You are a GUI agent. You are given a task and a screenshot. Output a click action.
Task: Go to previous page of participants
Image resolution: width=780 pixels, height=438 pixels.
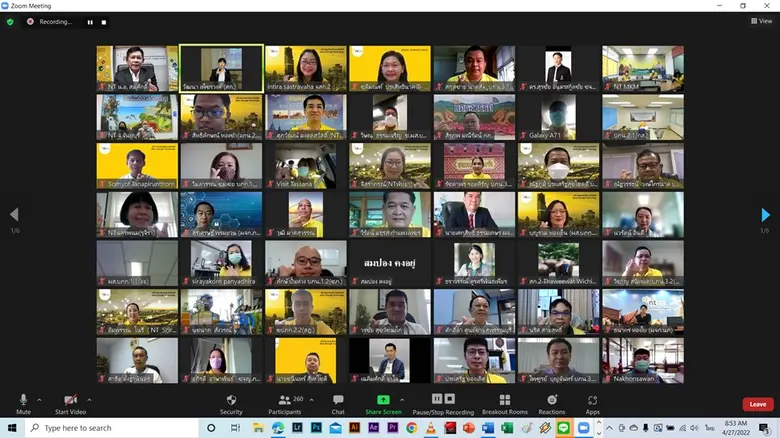click(13, 215)
